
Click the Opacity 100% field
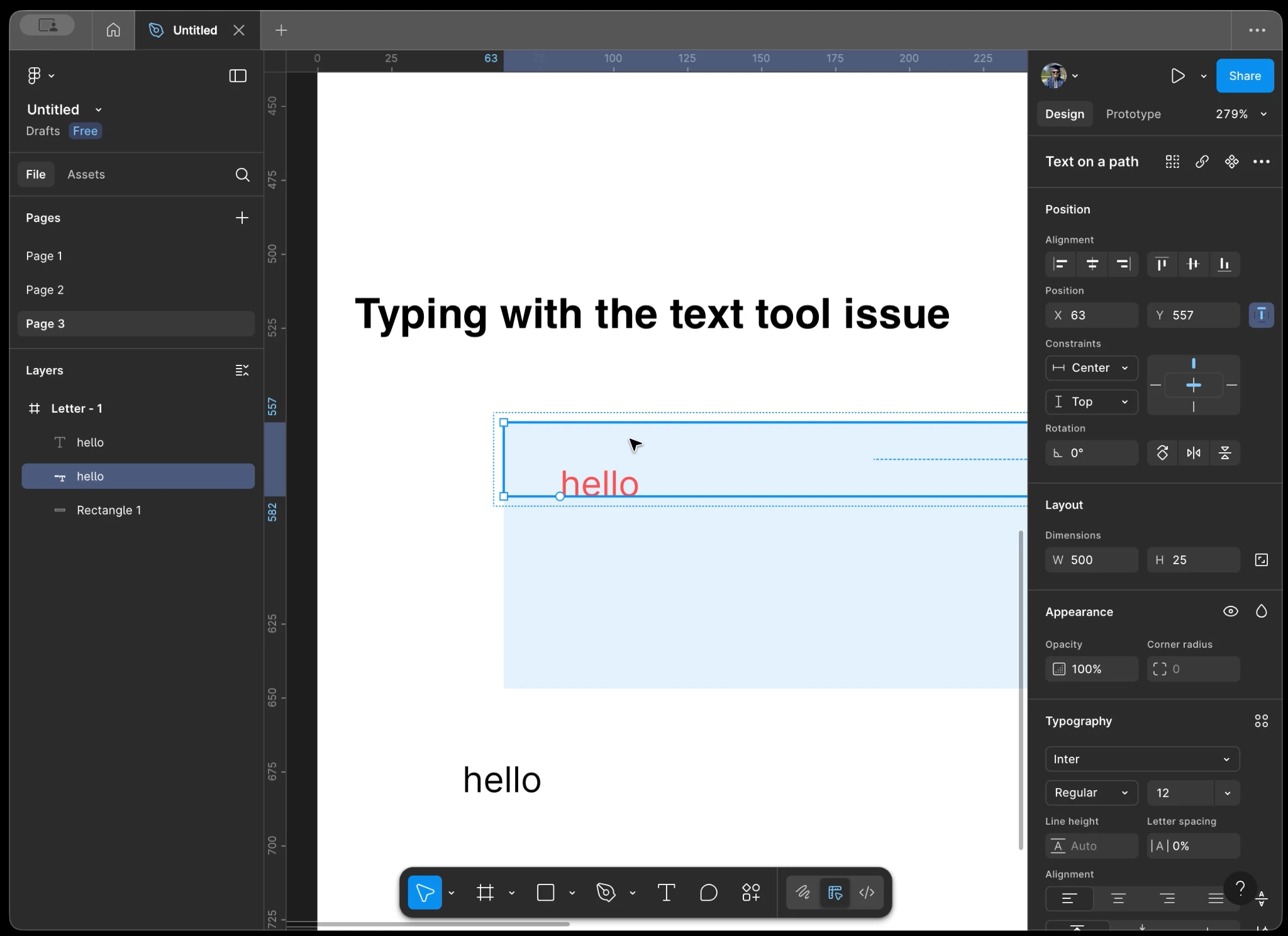click(x=1091, y=669)
